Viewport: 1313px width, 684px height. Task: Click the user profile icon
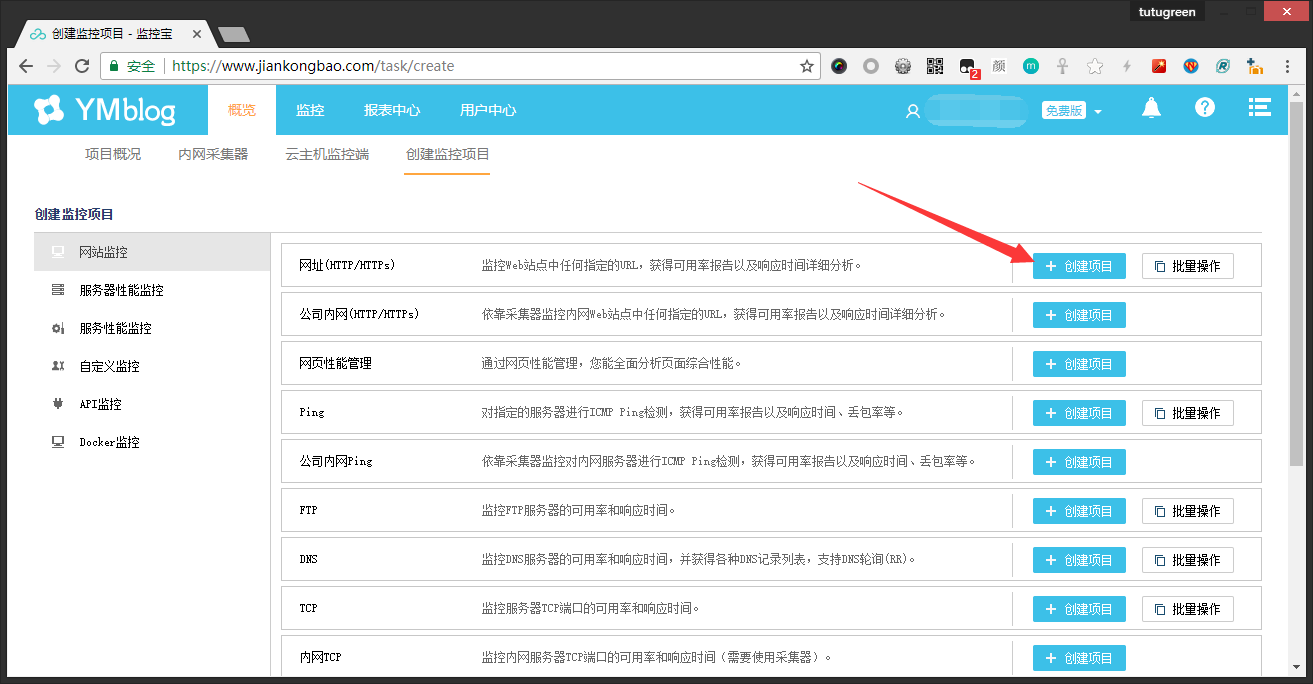tap(912, 111)
